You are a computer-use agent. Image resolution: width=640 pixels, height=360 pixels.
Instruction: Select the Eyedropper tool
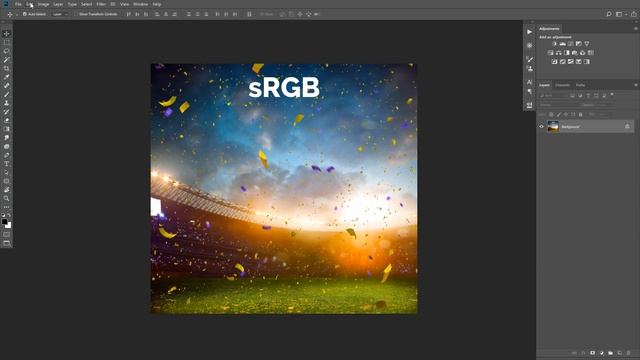tap(7, 77)
